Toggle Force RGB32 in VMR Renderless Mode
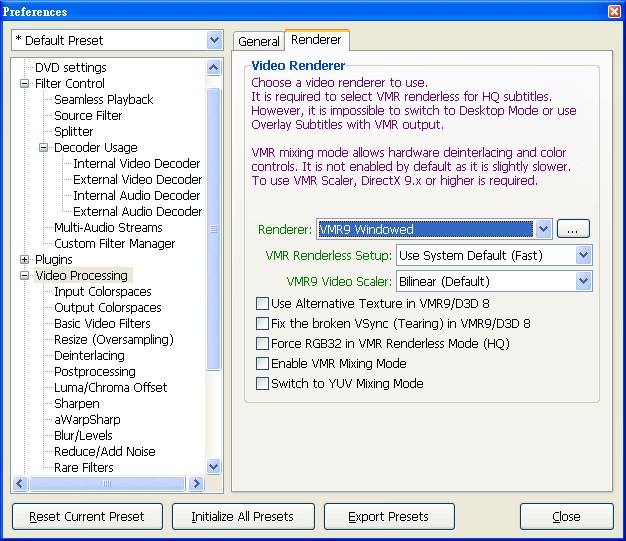The height and width of the screenshot is (541, 626). point(263,343)
